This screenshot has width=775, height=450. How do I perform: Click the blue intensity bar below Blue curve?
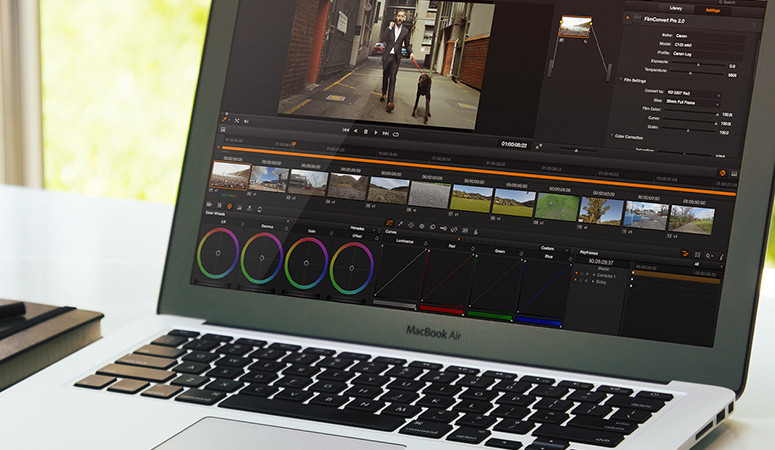point(538,321)
